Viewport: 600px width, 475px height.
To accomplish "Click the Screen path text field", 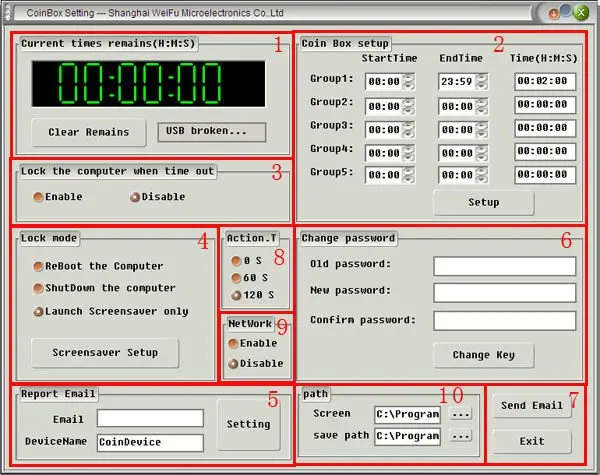I will [x=408, y=415].
